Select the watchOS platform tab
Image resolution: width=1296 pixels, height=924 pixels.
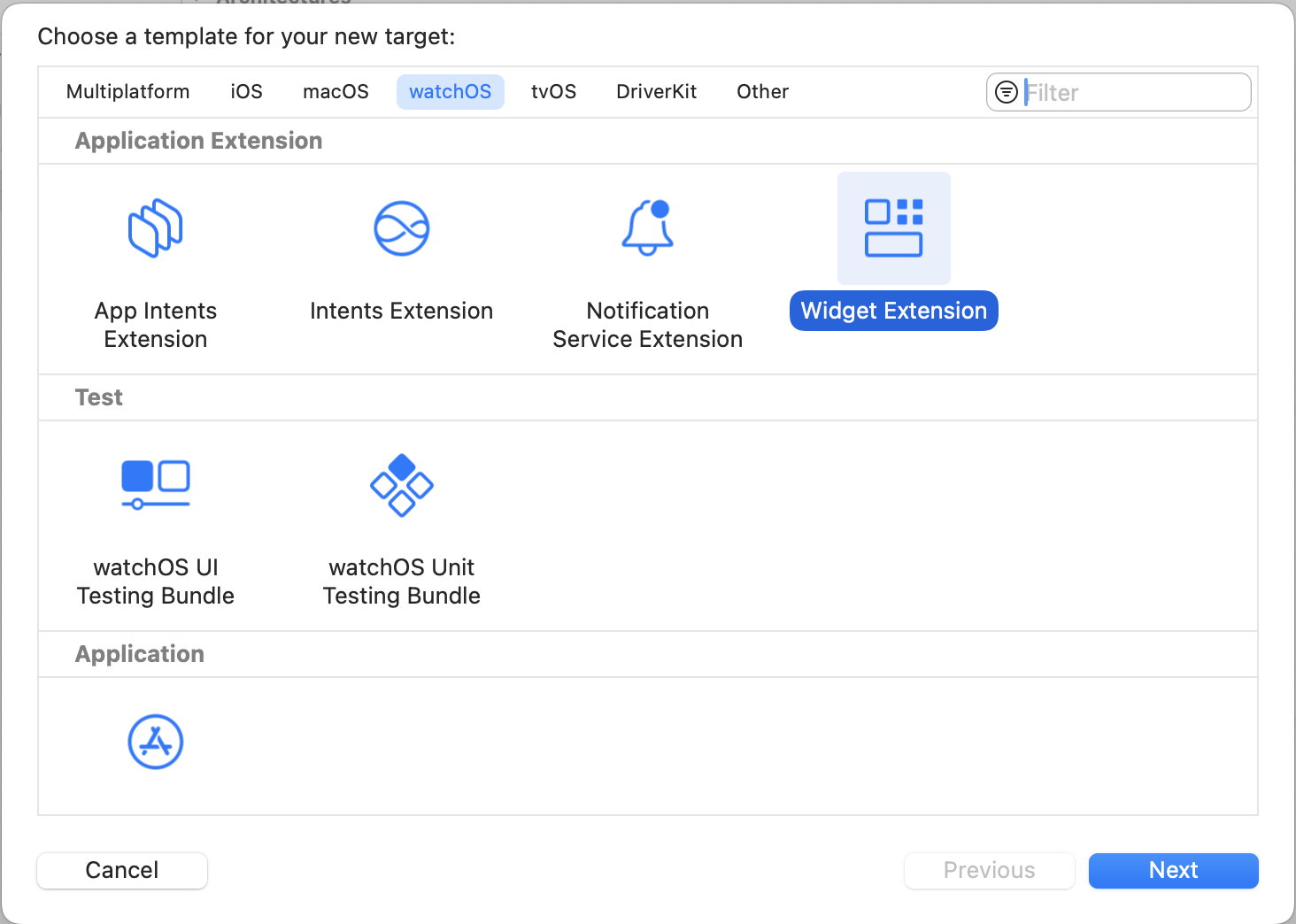[450, 92]
